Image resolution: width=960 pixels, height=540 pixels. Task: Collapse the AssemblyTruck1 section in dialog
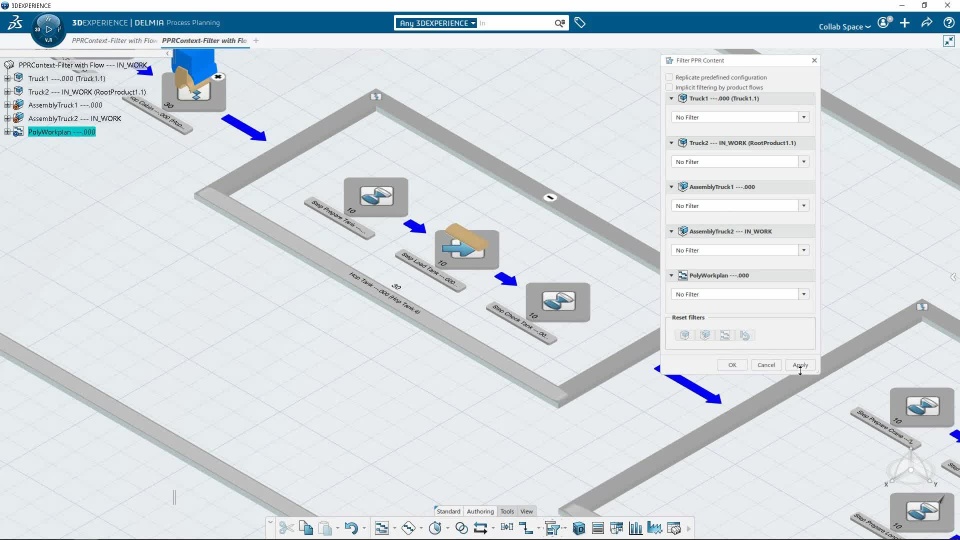click(x=671, y=187)
